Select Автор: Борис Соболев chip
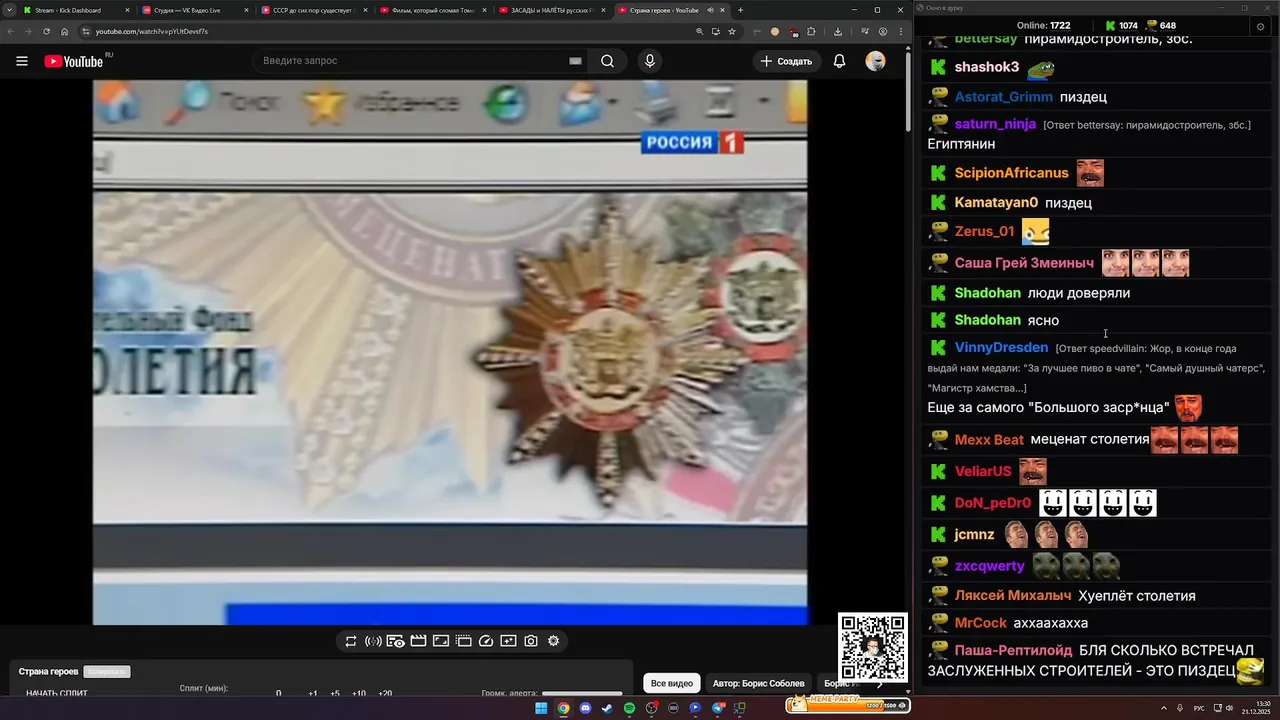Image resolution: width=1280 pixels, height=720 pixels. [x=758, y=683]
